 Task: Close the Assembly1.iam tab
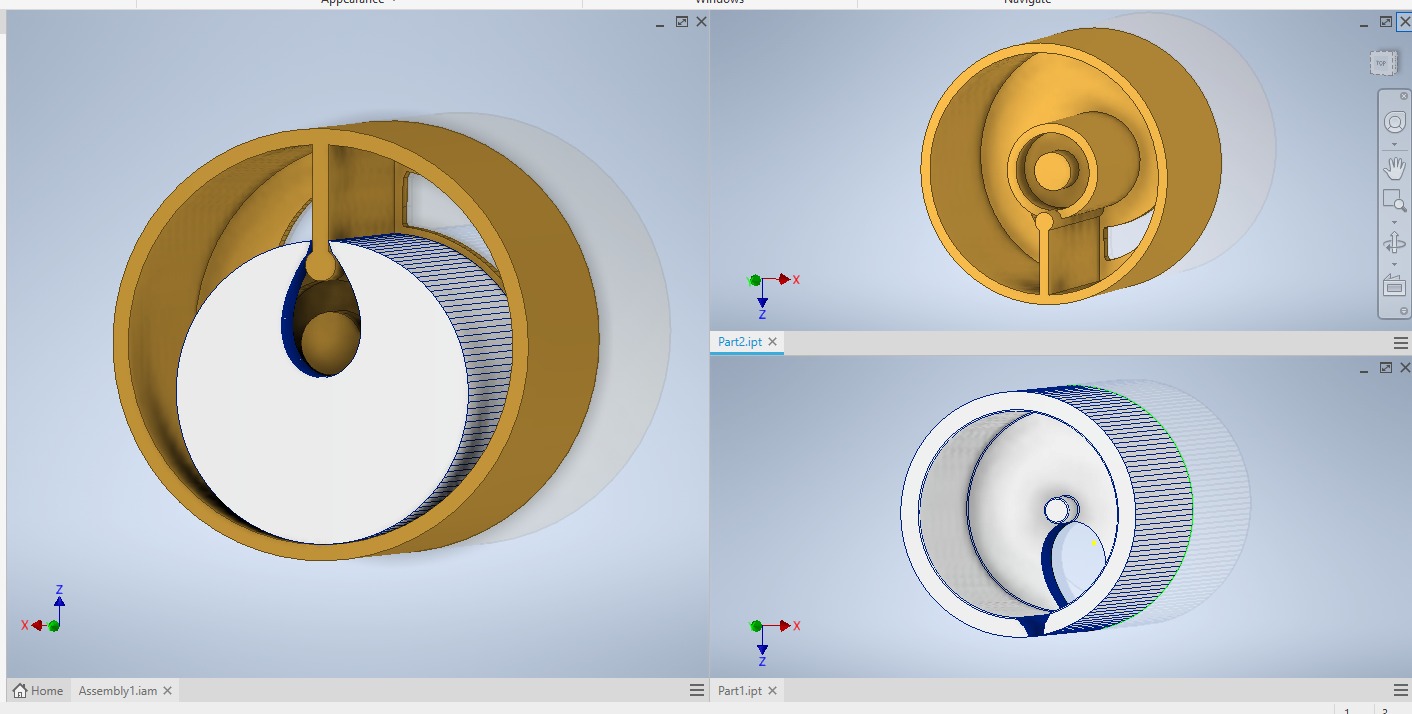tap(168, 690)
